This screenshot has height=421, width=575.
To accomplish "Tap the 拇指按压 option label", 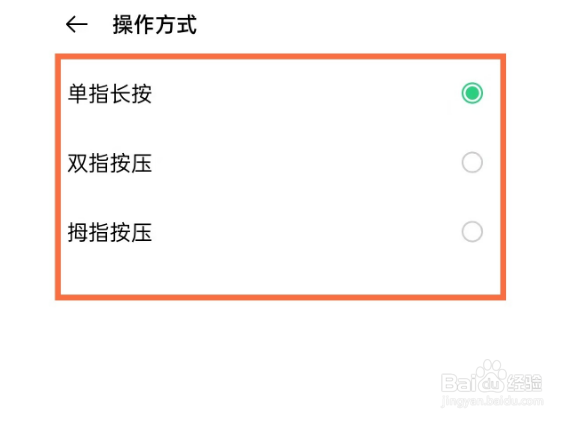I will click(x=110, y=232).
